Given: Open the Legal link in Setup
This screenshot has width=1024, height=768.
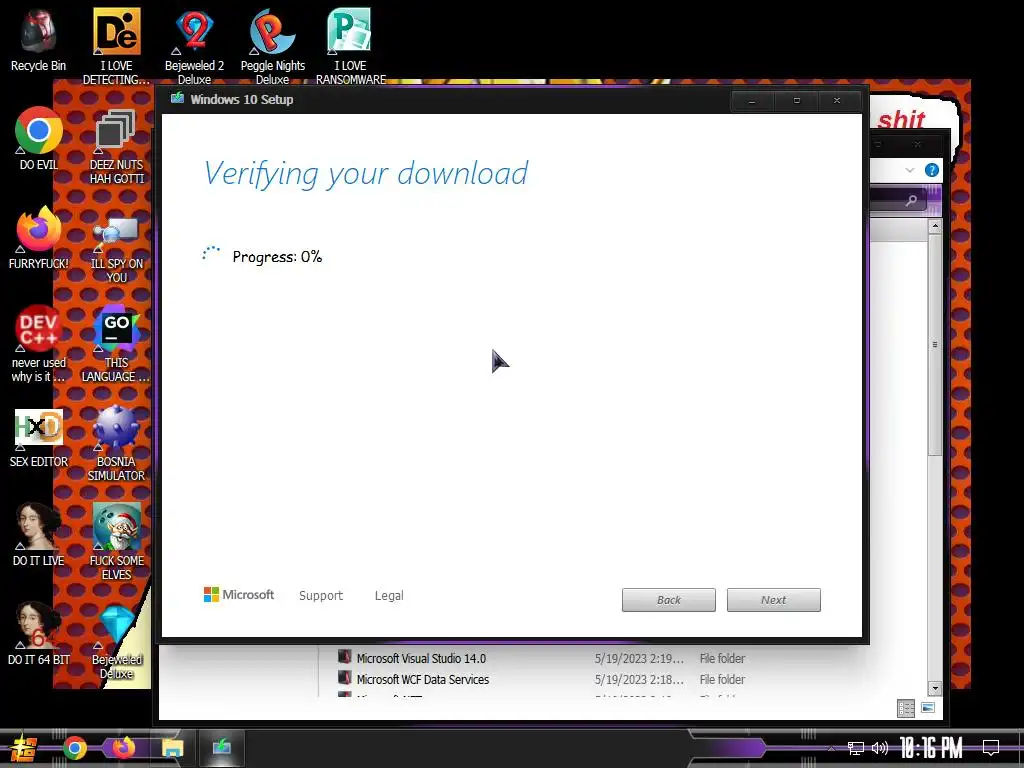Looking at the screenshot, I should 389,596.
